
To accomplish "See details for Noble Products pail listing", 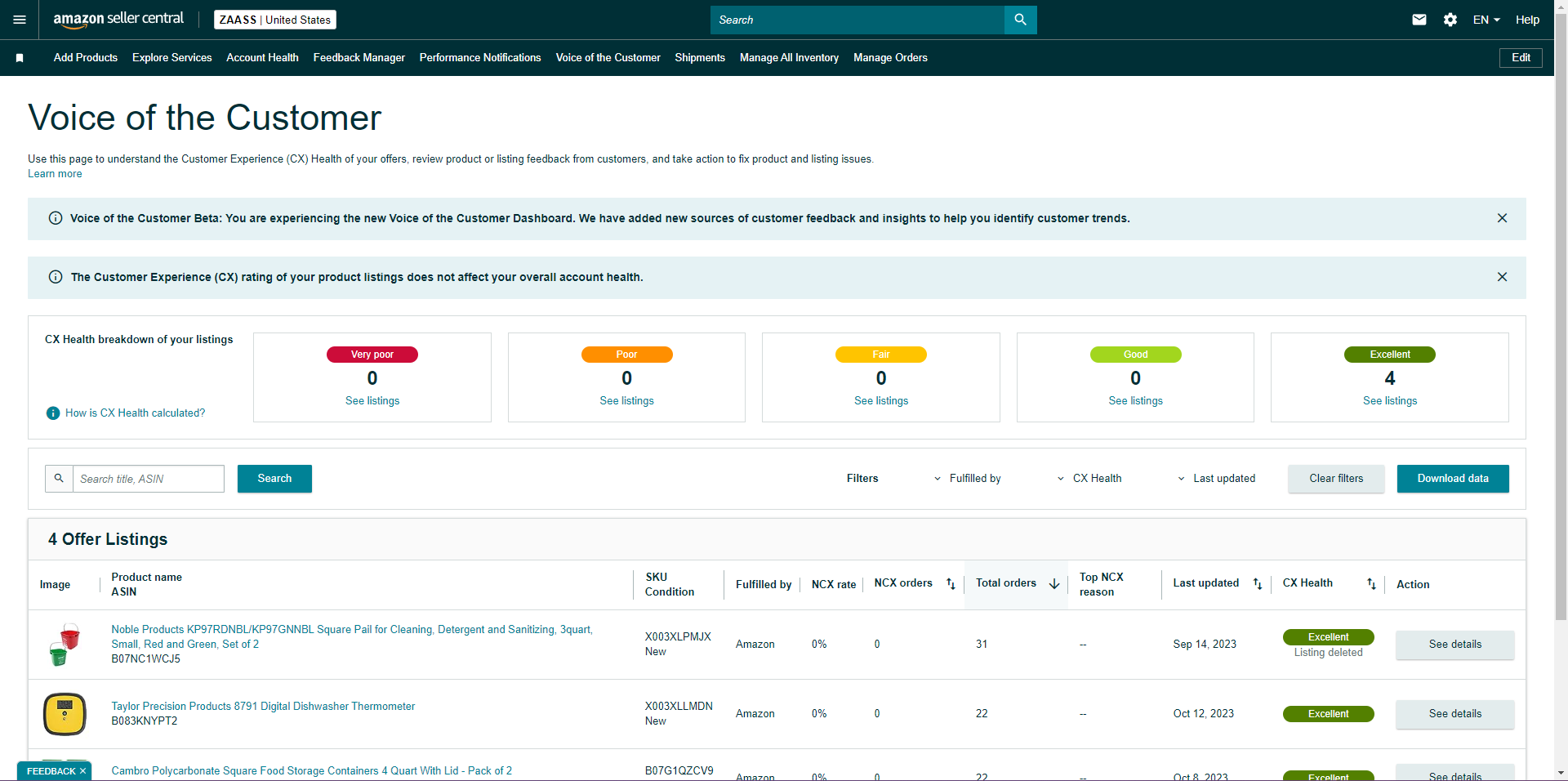I will 1455,645.
